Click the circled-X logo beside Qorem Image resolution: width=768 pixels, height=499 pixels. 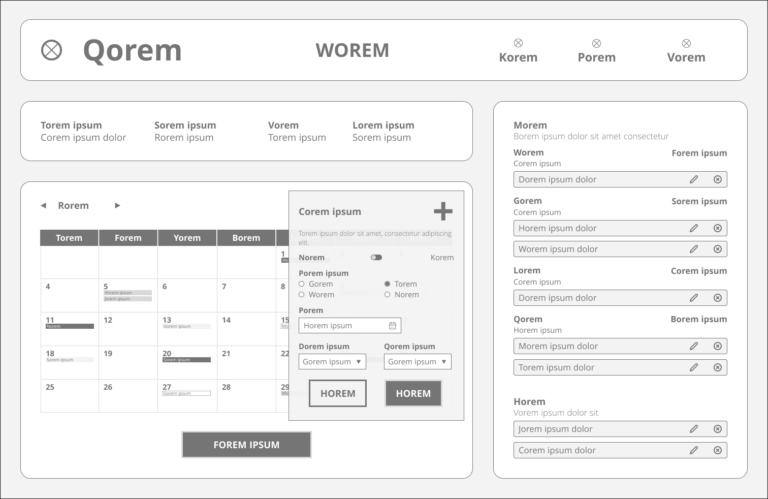point(51,50)
